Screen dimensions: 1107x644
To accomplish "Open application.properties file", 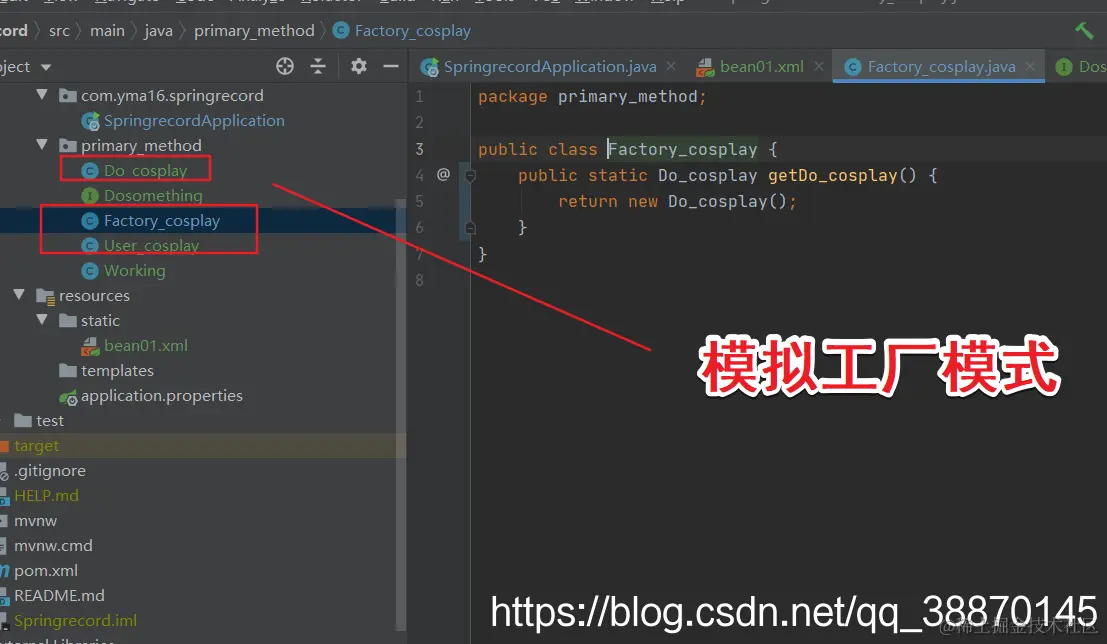I will (162, 395).
